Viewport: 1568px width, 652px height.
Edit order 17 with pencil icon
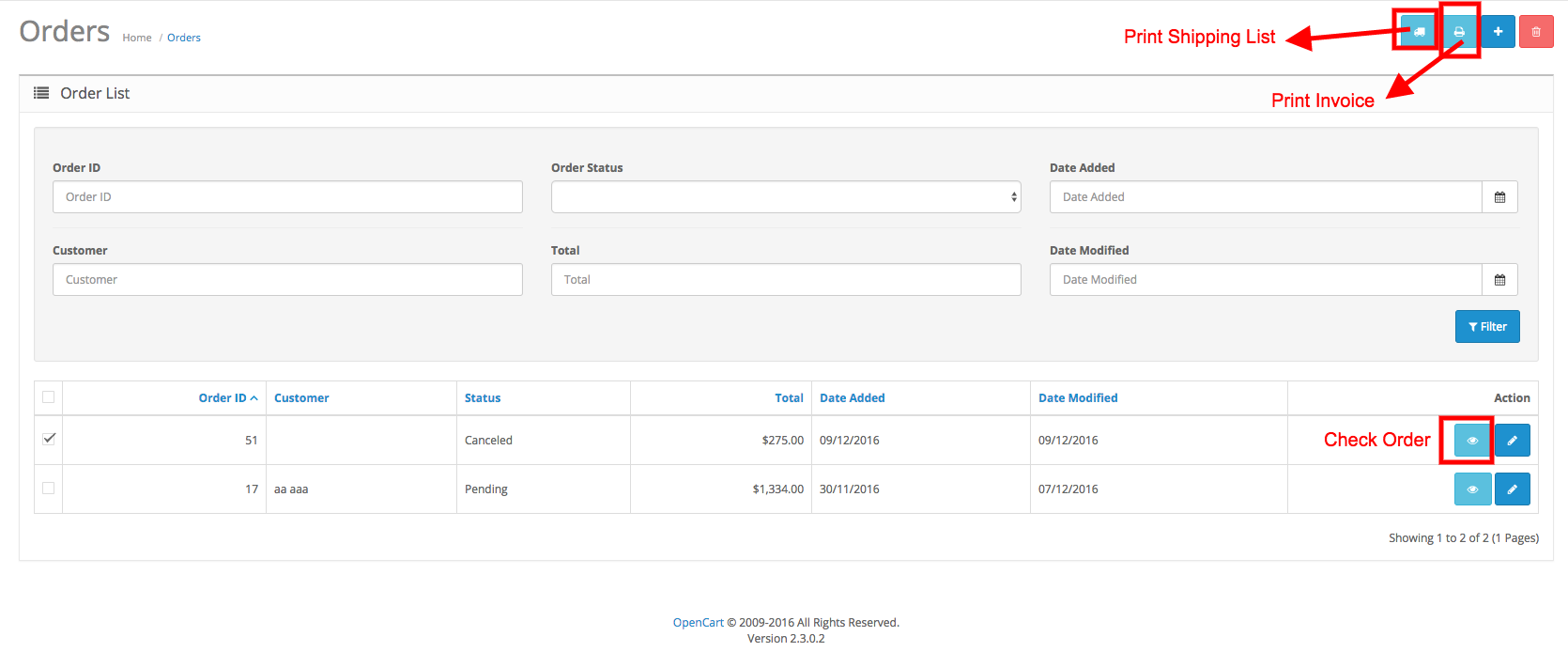click(x=1512, y=489)
